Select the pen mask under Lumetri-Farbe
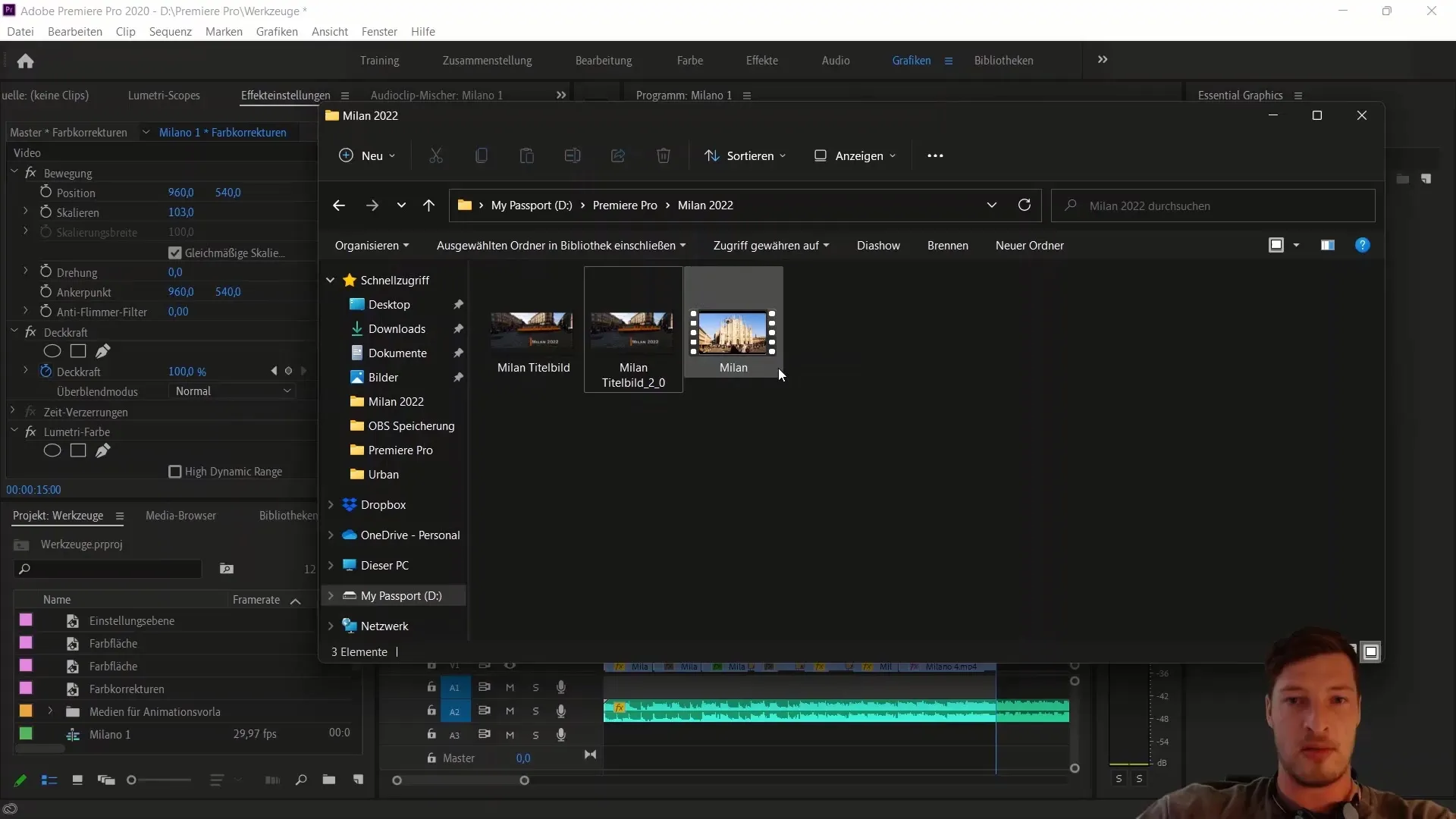The image size is (1456, 819). [x=103, y=450]
